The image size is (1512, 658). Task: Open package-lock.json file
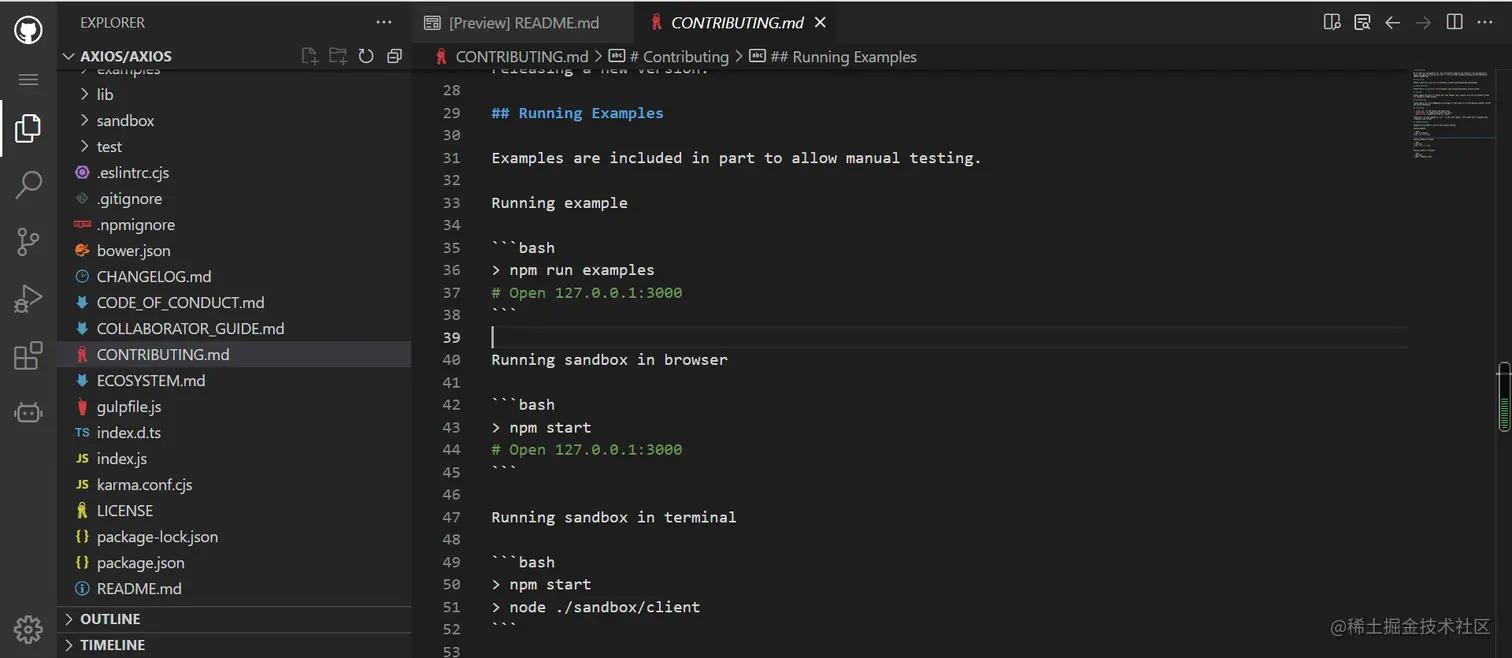[x=234, y=536]
